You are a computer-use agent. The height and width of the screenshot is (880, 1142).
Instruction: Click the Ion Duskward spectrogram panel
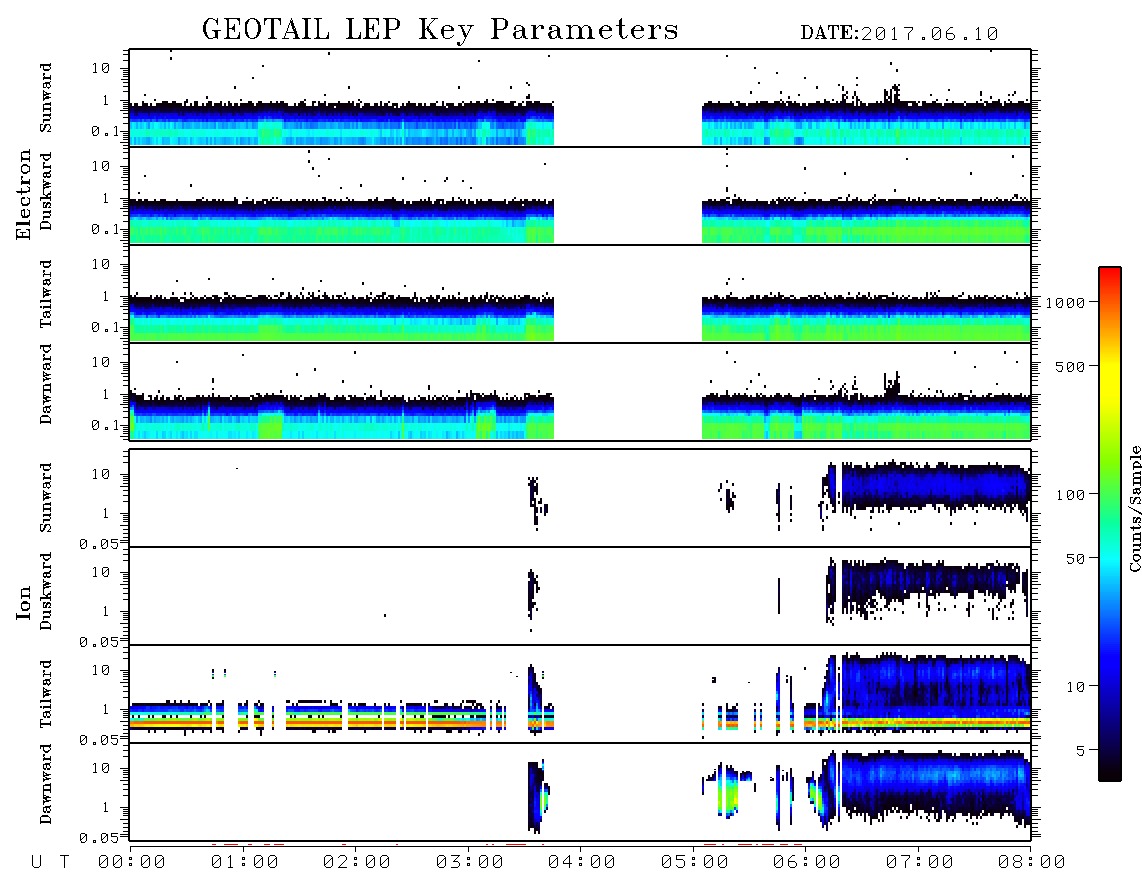(580, 595)
